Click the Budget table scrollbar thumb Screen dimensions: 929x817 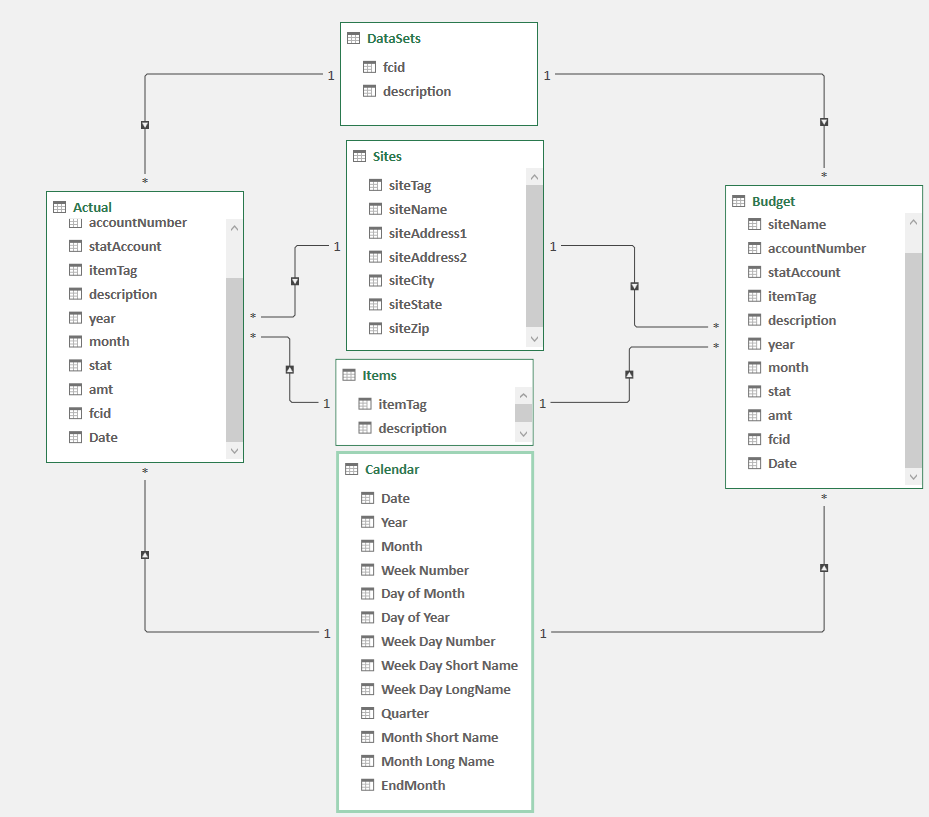pyautogui.click(x=913, y=360)
